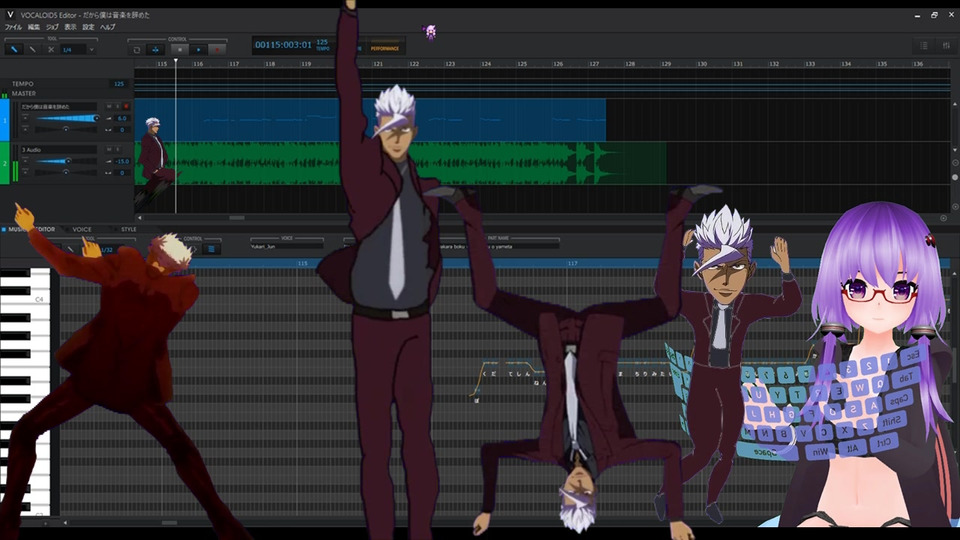Adjust the 3 Audio track volume slider

coord(66,161)
